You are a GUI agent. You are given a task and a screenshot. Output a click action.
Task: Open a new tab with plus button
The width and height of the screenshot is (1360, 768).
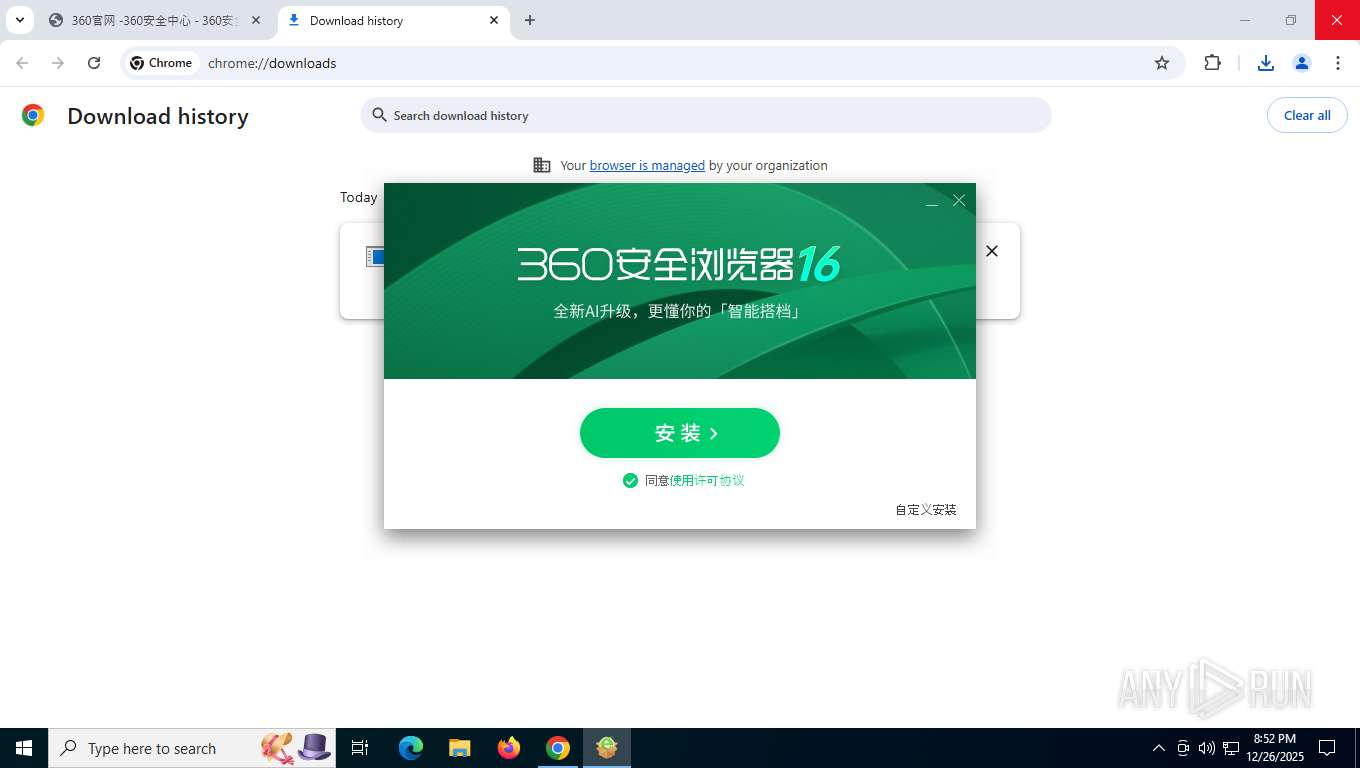pyautogui.click(x=530, y=20)
